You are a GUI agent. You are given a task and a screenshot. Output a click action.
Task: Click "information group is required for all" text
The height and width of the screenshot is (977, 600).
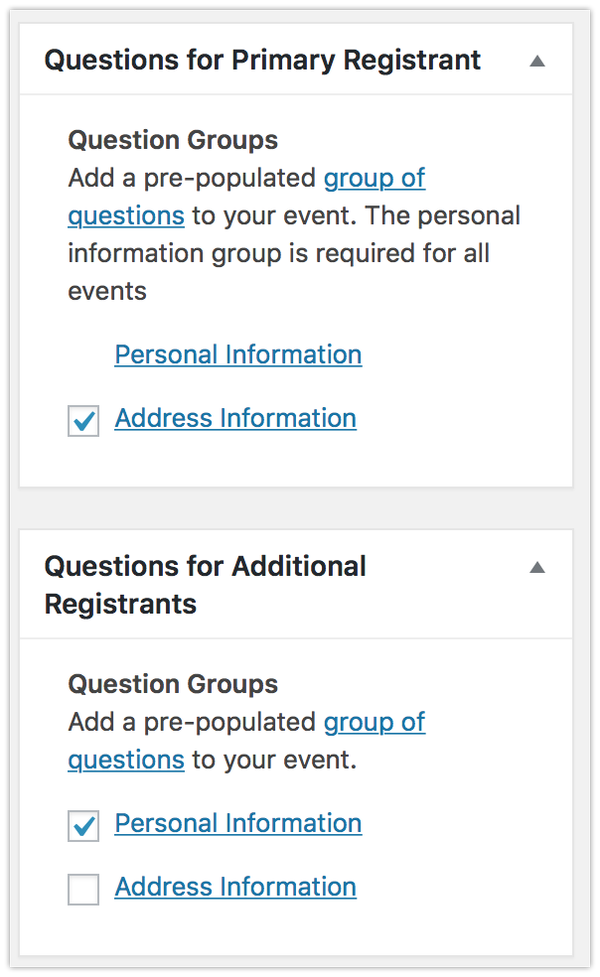coord(279,254)
